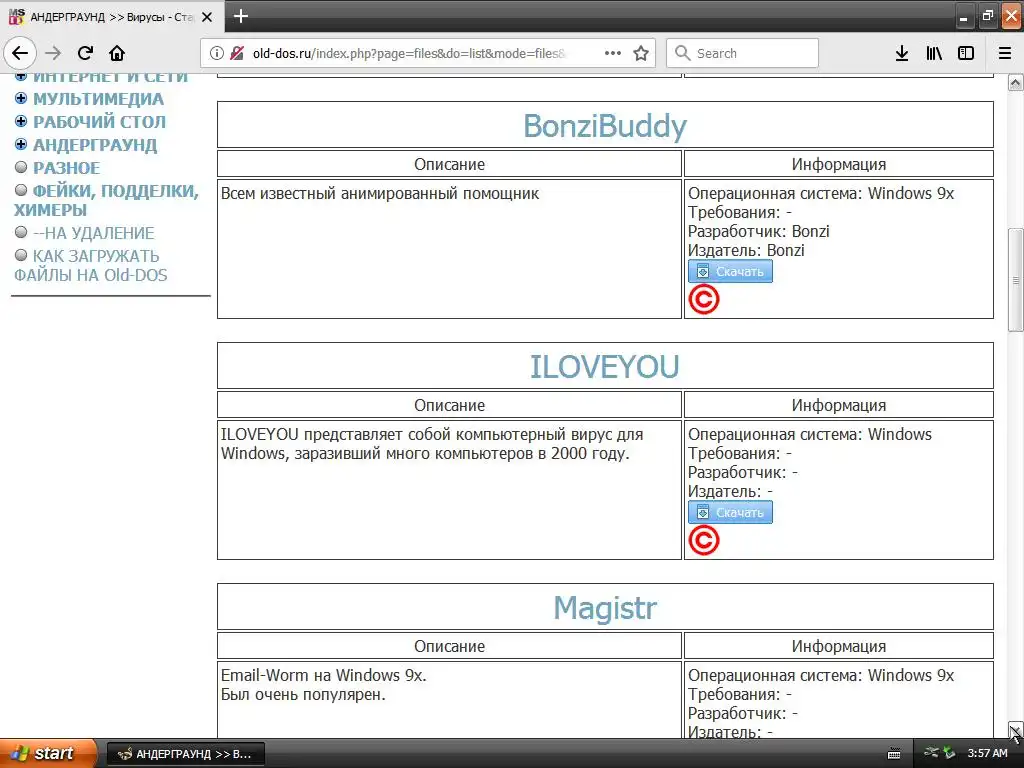Open the Firefox hamburger menu
Screen dimensions: 1024x768
coord(1005,53)
